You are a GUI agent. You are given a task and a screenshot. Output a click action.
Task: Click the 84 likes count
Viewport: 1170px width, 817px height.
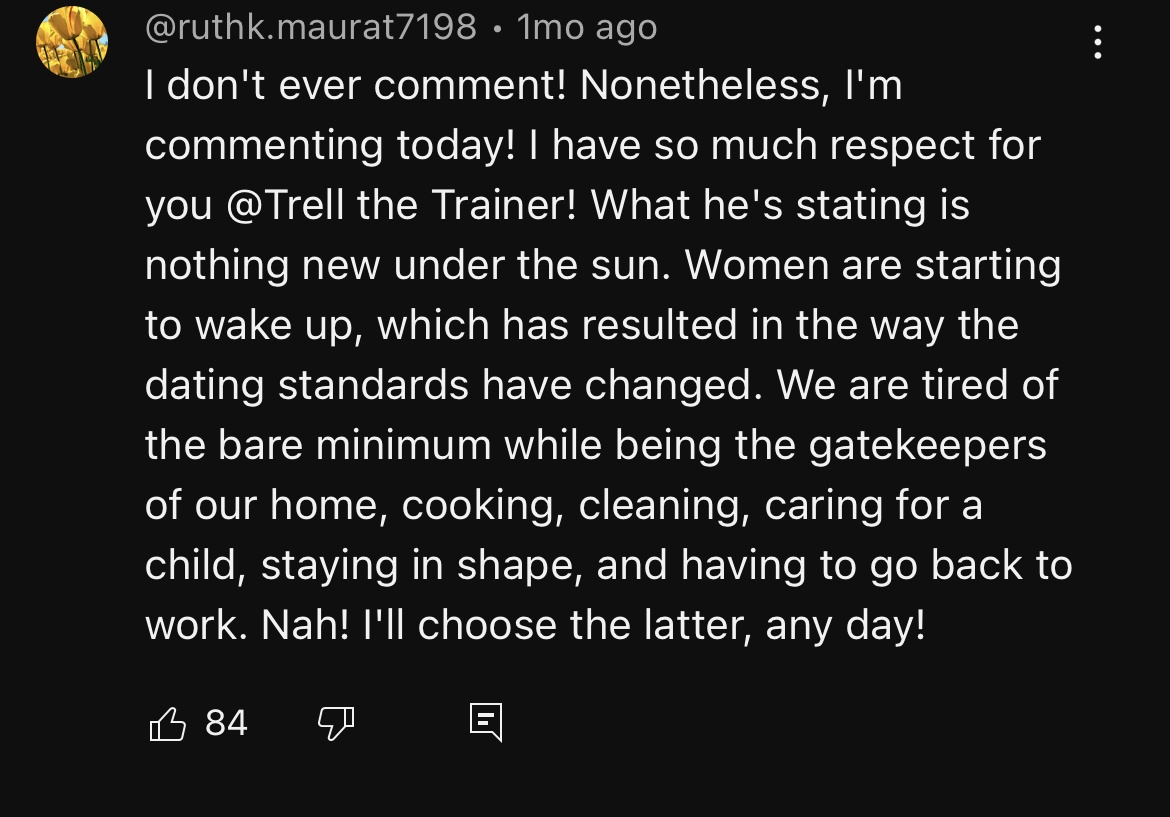(226, 722)
